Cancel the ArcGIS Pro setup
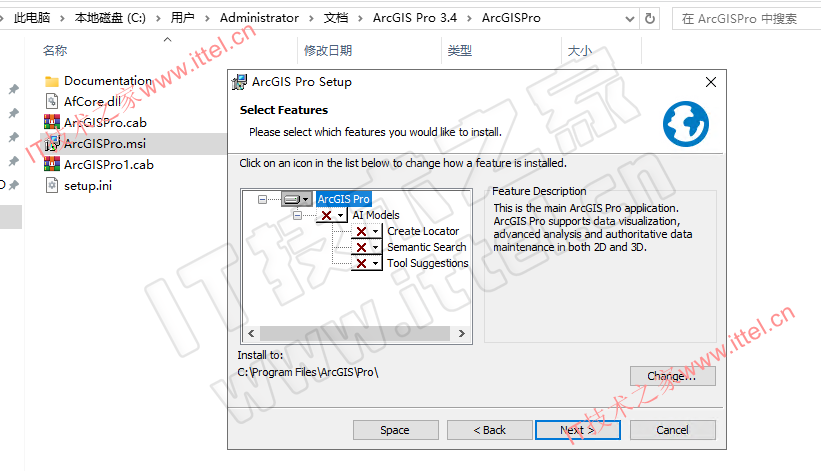Screen dimensions: 821x471 click(673, 430)
